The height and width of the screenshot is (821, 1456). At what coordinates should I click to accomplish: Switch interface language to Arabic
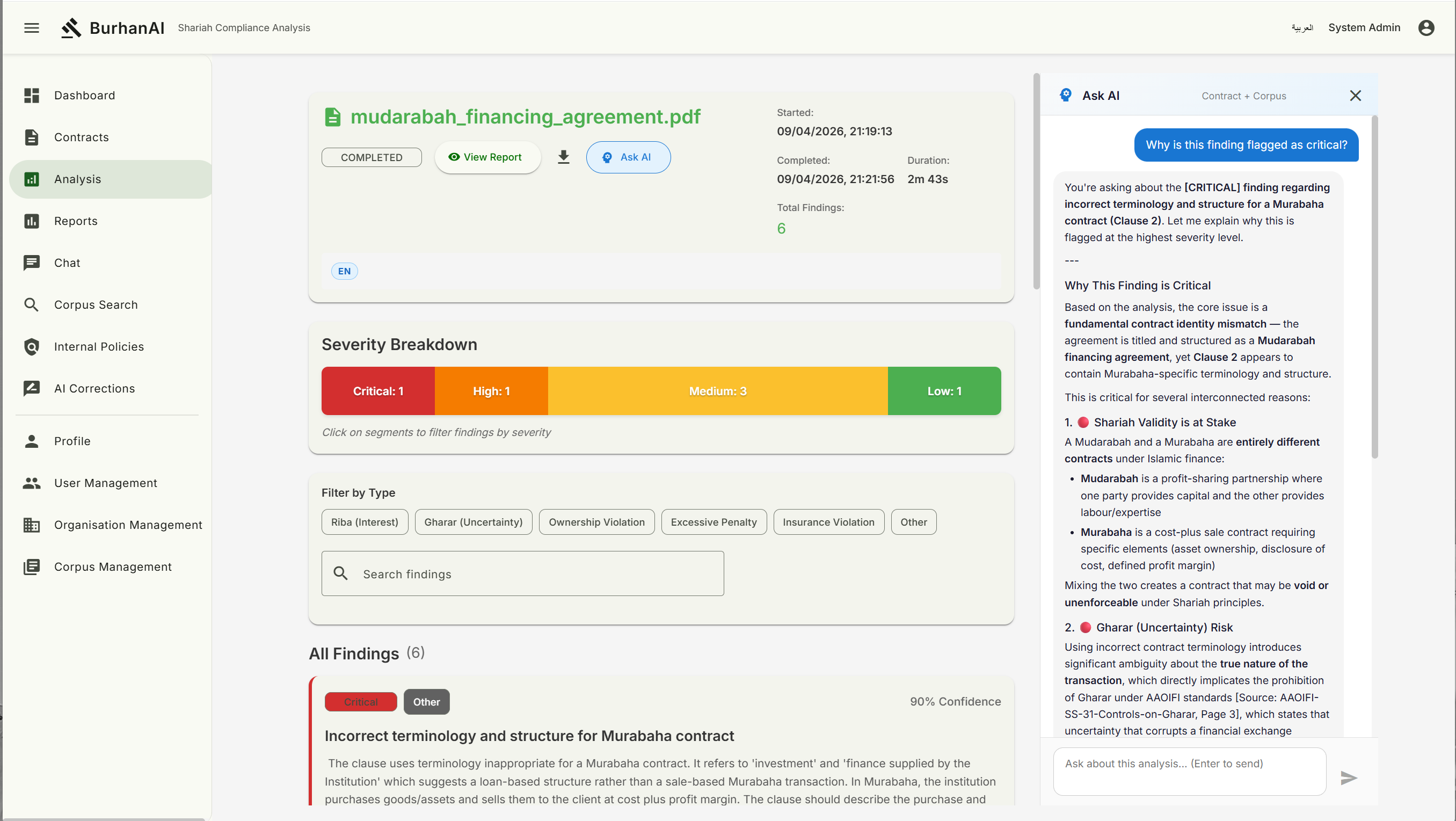pos(1302,28)
